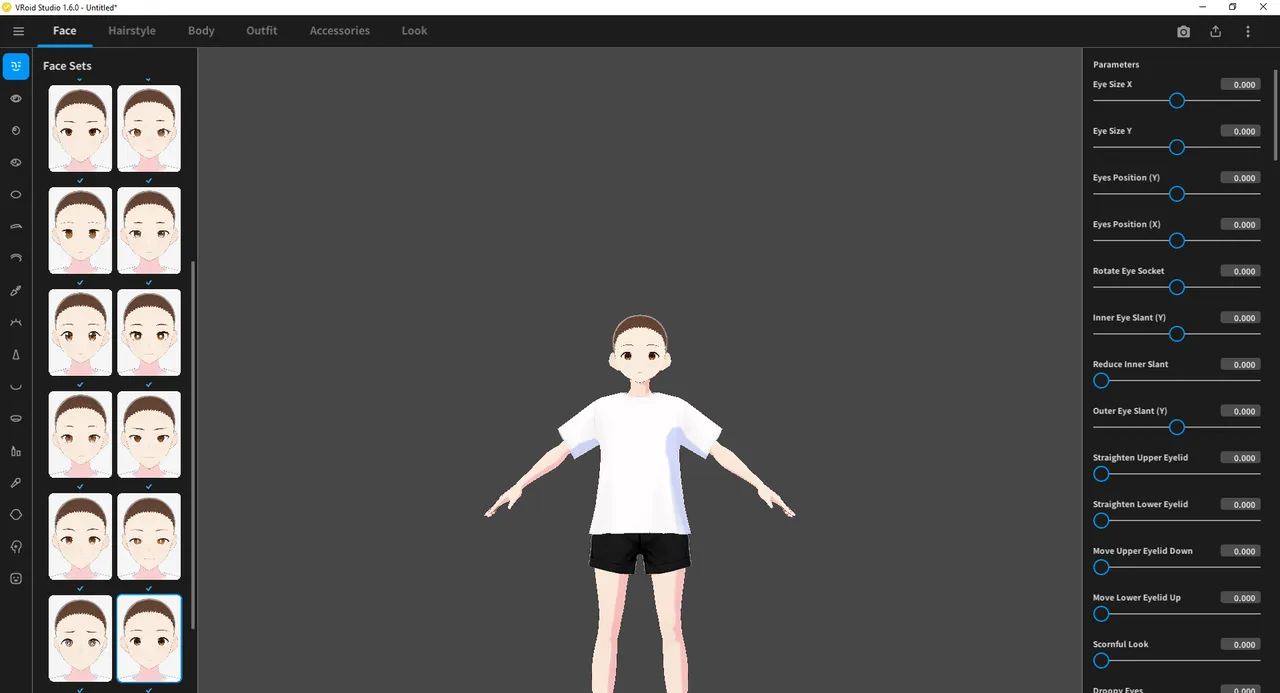
Task: Open the Nose category icon
Action: pyautogui.click(x=16, y=355)
